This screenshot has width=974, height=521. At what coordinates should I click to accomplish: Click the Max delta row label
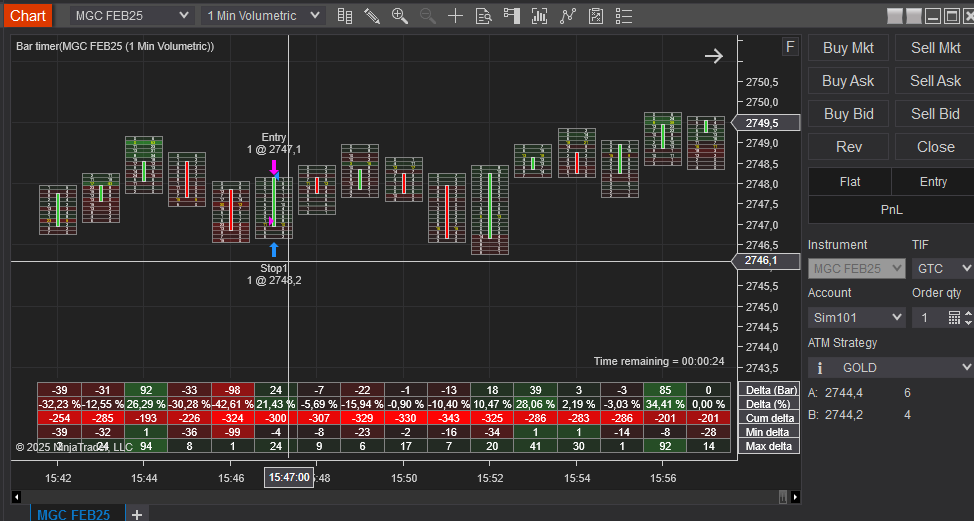769,446
